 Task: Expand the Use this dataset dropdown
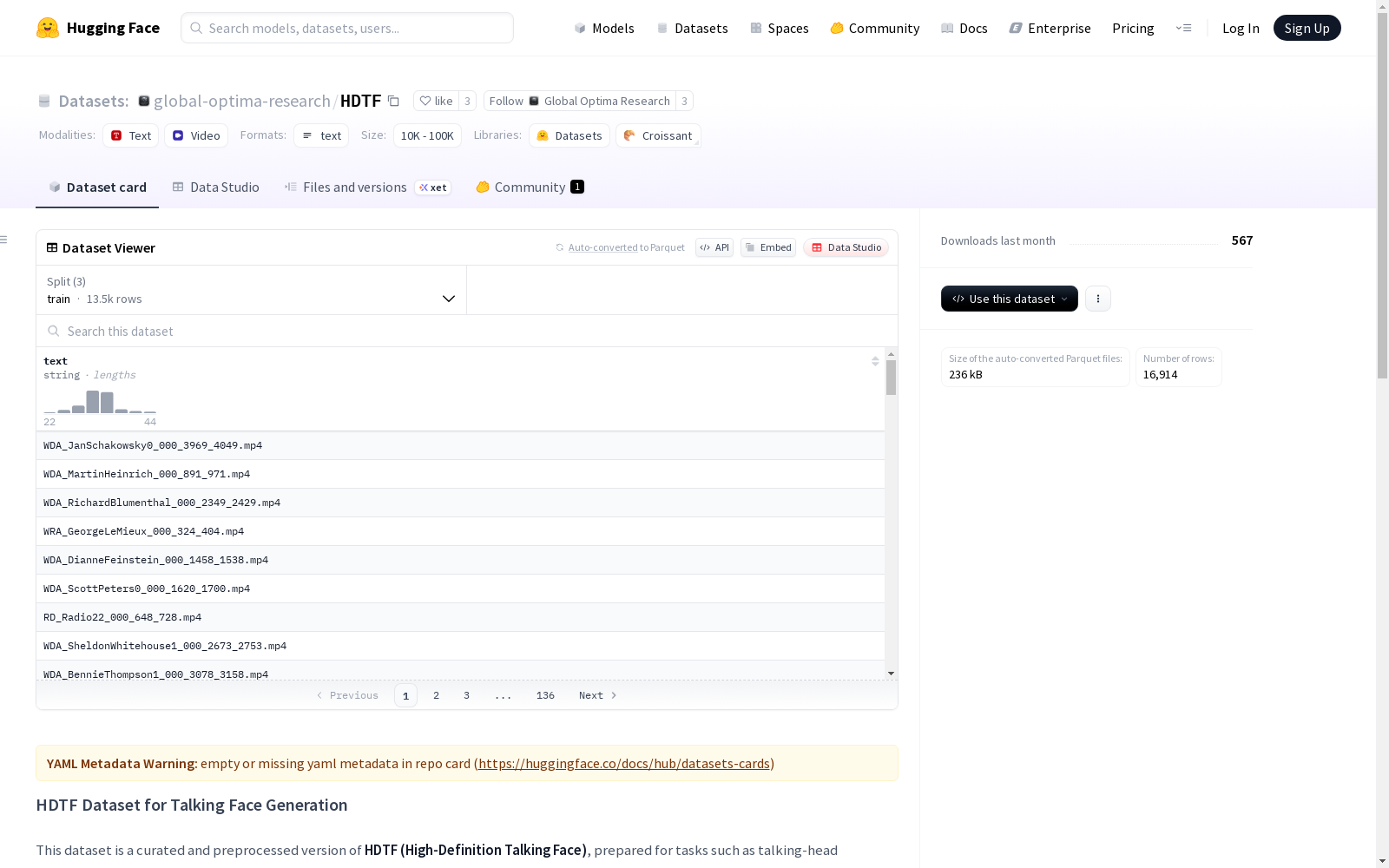(x=1010, y=299)
